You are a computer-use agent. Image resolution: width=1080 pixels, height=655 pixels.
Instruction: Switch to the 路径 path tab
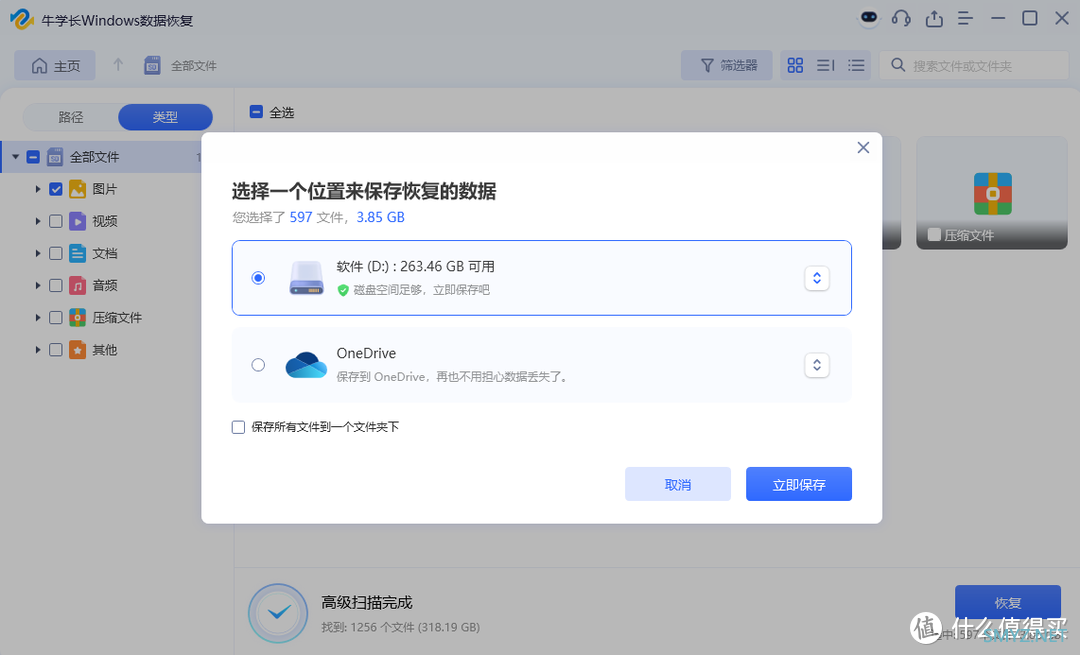[x=71, y=117]
